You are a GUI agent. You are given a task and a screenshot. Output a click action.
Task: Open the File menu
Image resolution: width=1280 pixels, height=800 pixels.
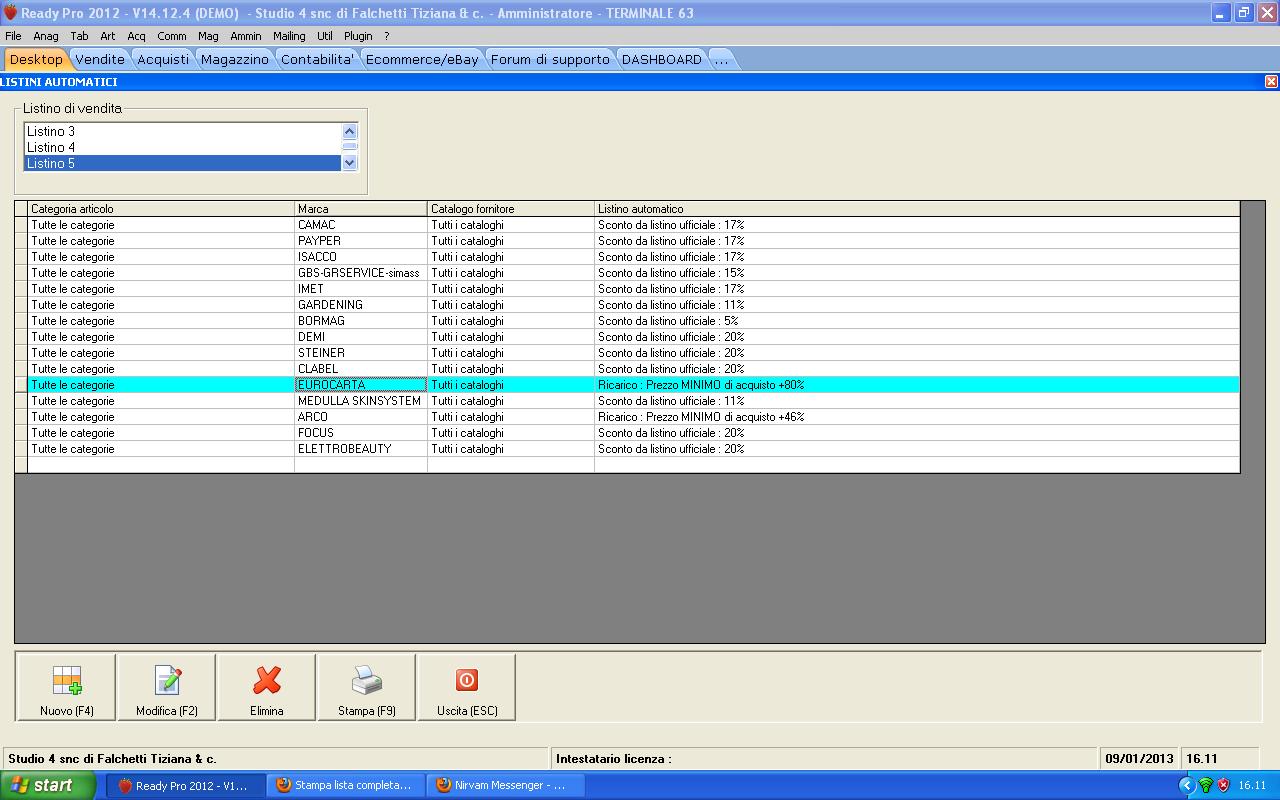(x=13, y=36)
